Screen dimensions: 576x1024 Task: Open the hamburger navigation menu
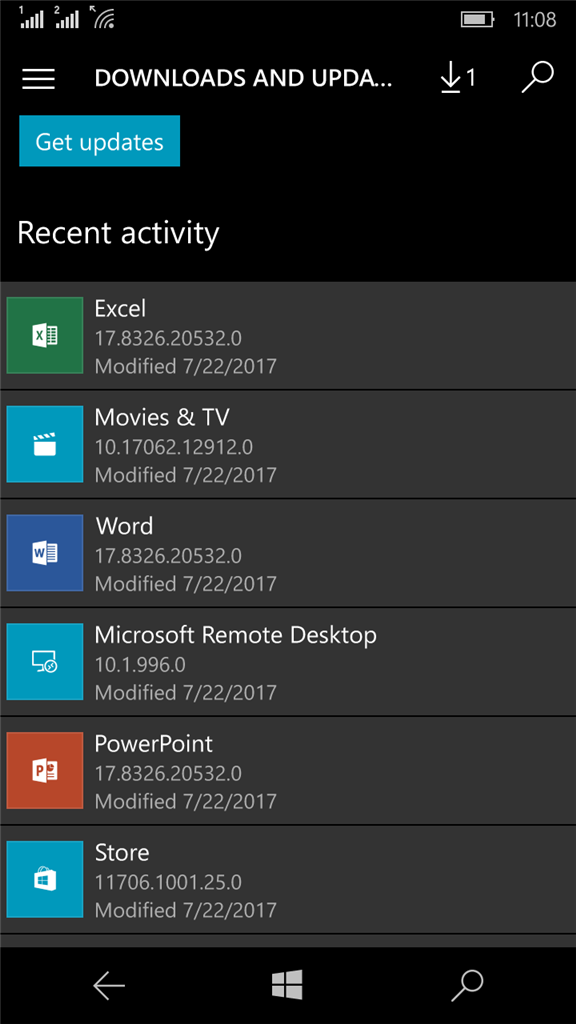(x=39, y=79)
